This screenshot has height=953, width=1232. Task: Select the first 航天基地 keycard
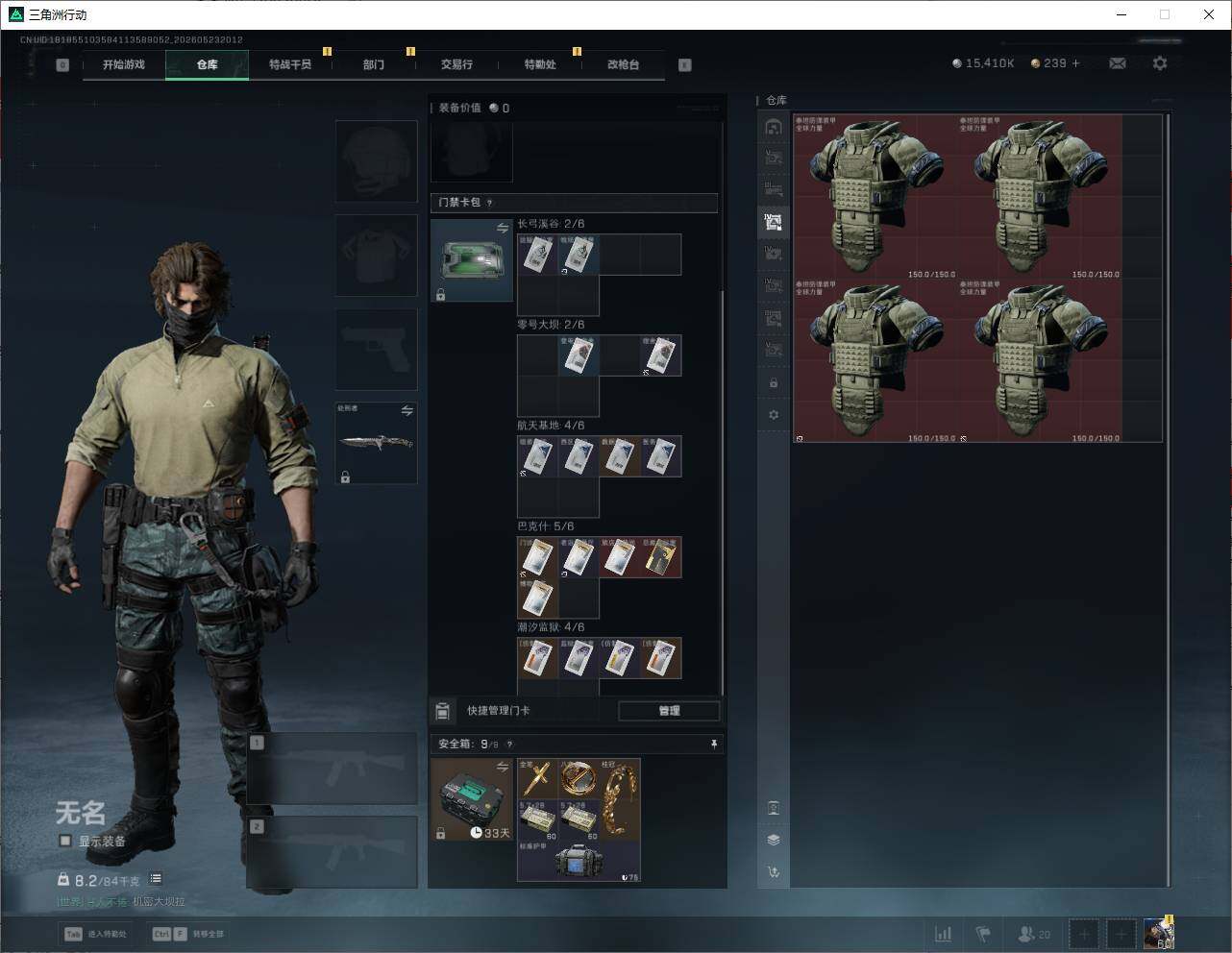(538, 456)
